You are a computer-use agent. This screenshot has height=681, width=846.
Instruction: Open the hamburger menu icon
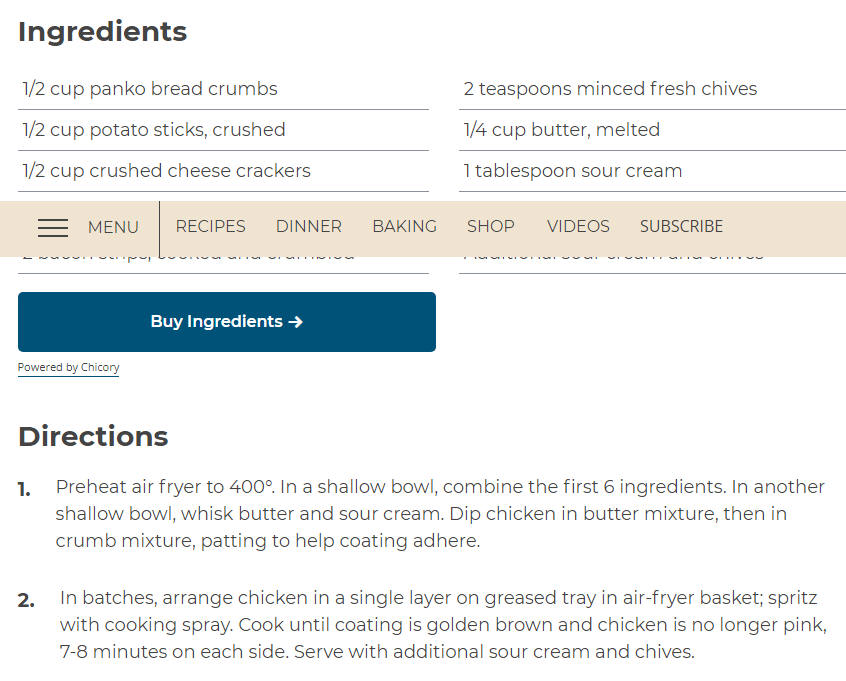click(x=53, y=228)
